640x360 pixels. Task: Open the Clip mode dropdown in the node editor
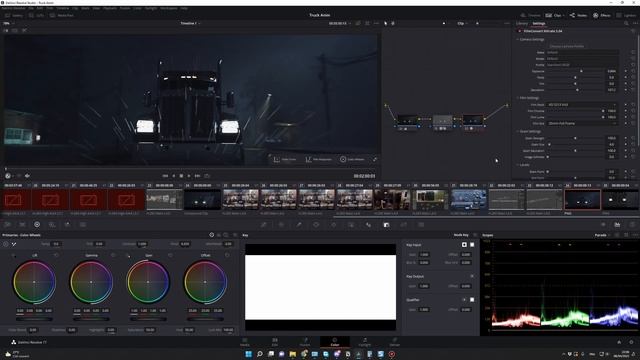tap(462, 23)
